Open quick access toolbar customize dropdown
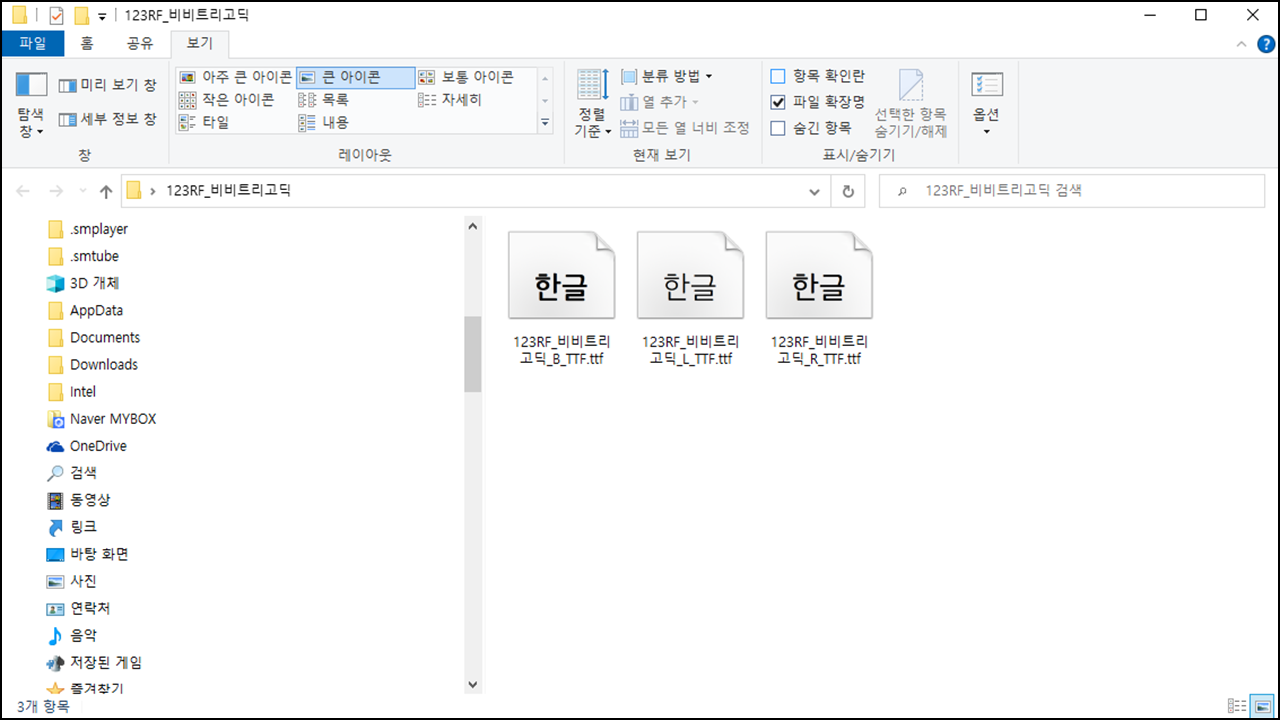 click(103, 16)
